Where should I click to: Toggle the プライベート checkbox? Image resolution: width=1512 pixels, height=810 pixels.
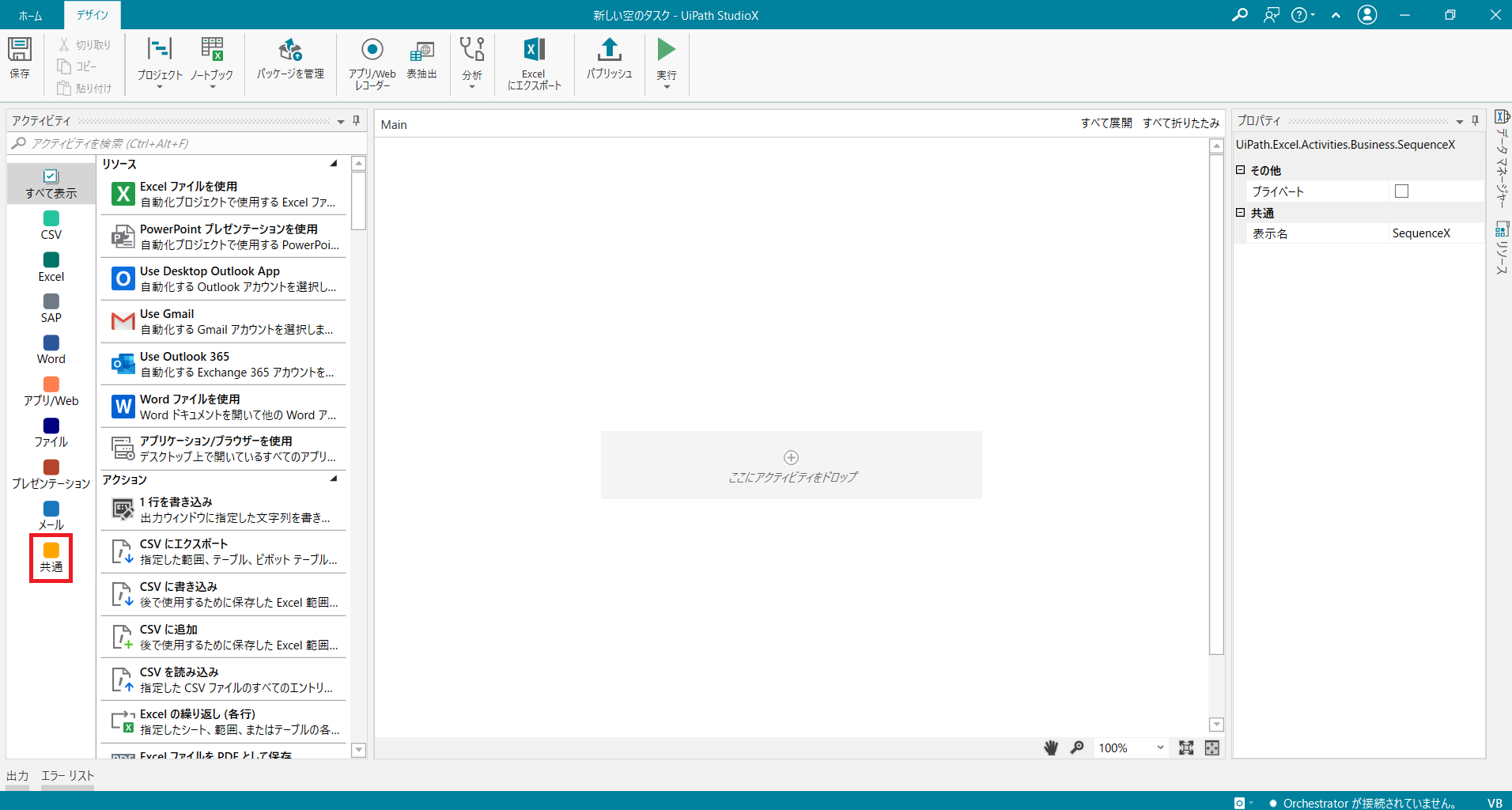[x=1401, y=191]
